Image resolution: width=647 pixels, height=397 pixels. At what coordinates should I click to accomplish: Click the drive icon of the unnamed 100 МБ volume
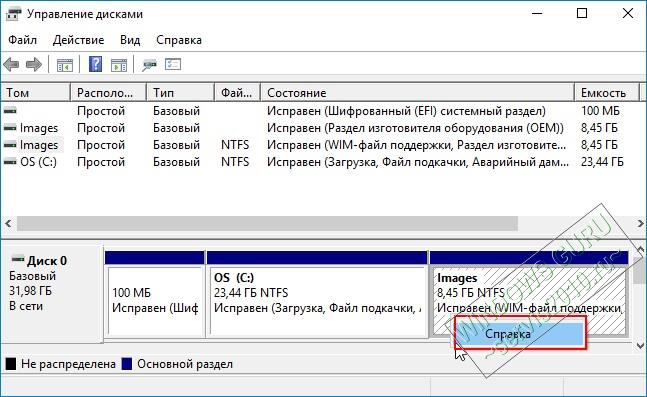point(10,111)
